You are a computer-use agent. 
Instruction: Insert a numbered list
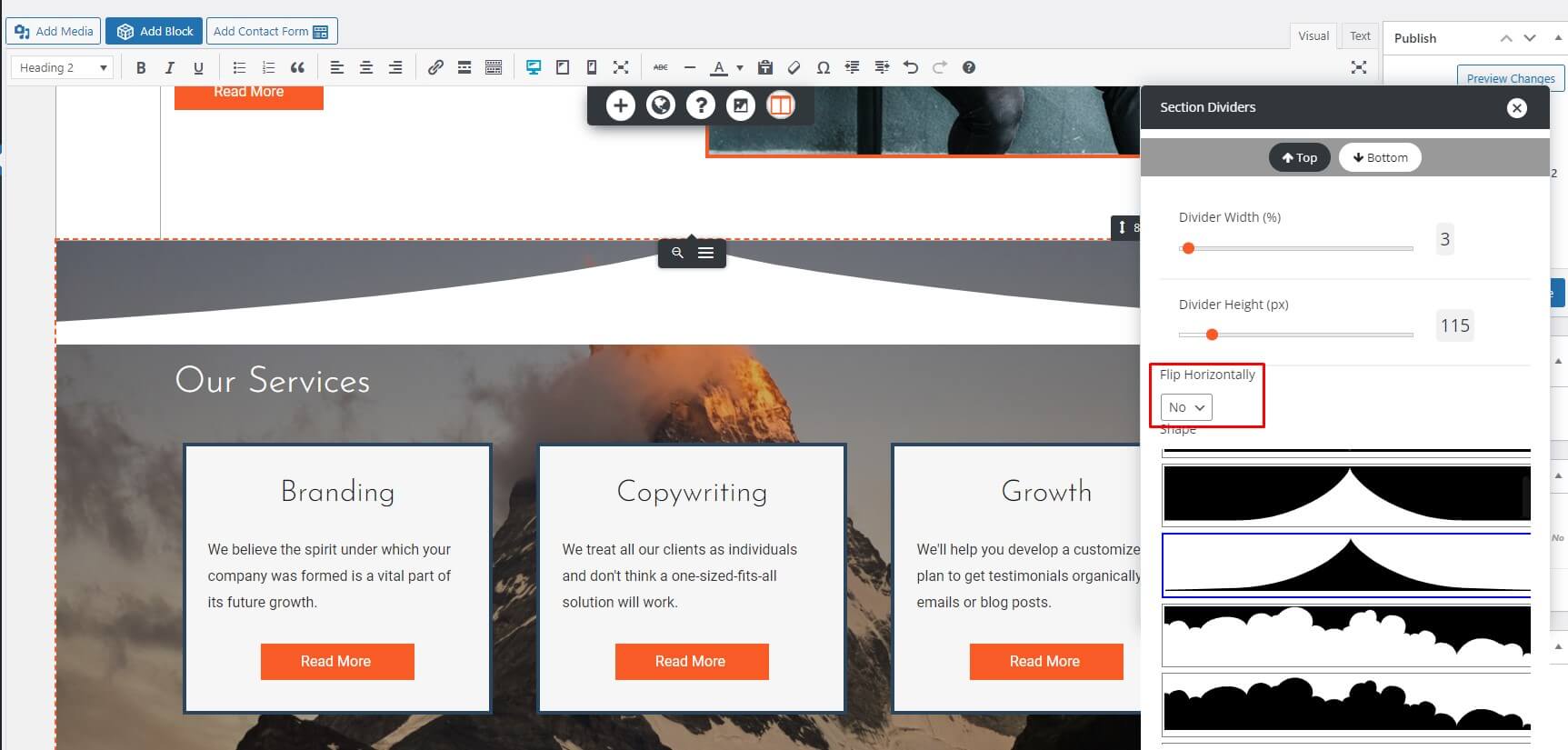point(268,67)
